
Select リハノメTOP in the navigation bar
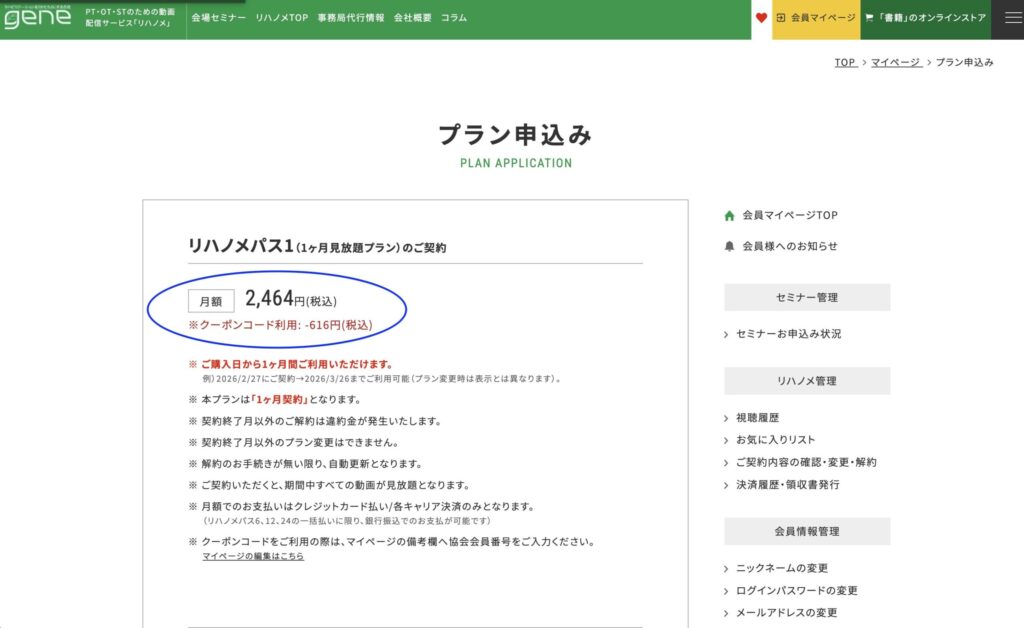(x=281, y=18)
